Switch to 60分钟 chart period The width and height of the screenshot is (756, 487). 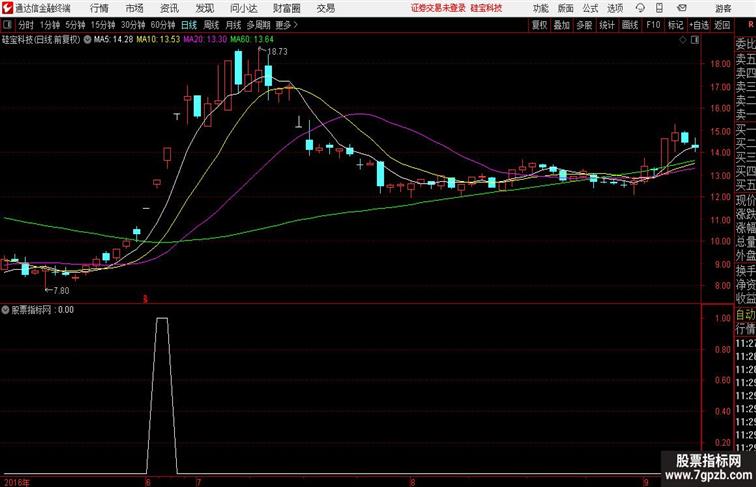pos(163,25)
